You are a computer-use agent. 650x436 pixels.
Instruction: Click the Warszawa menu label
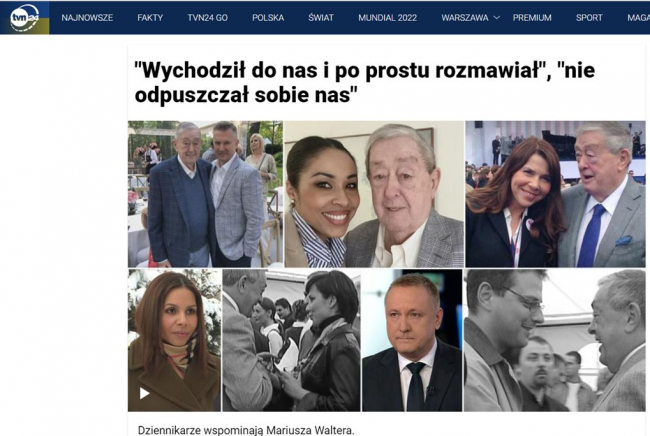pyautogui.click(x=465, y=18)
